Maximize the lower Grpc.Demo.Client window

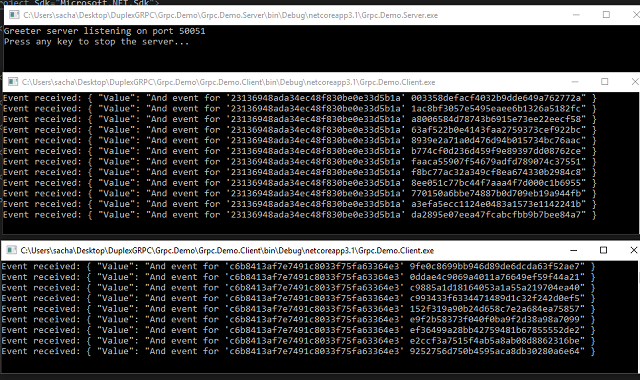click(x=603, y=250)
